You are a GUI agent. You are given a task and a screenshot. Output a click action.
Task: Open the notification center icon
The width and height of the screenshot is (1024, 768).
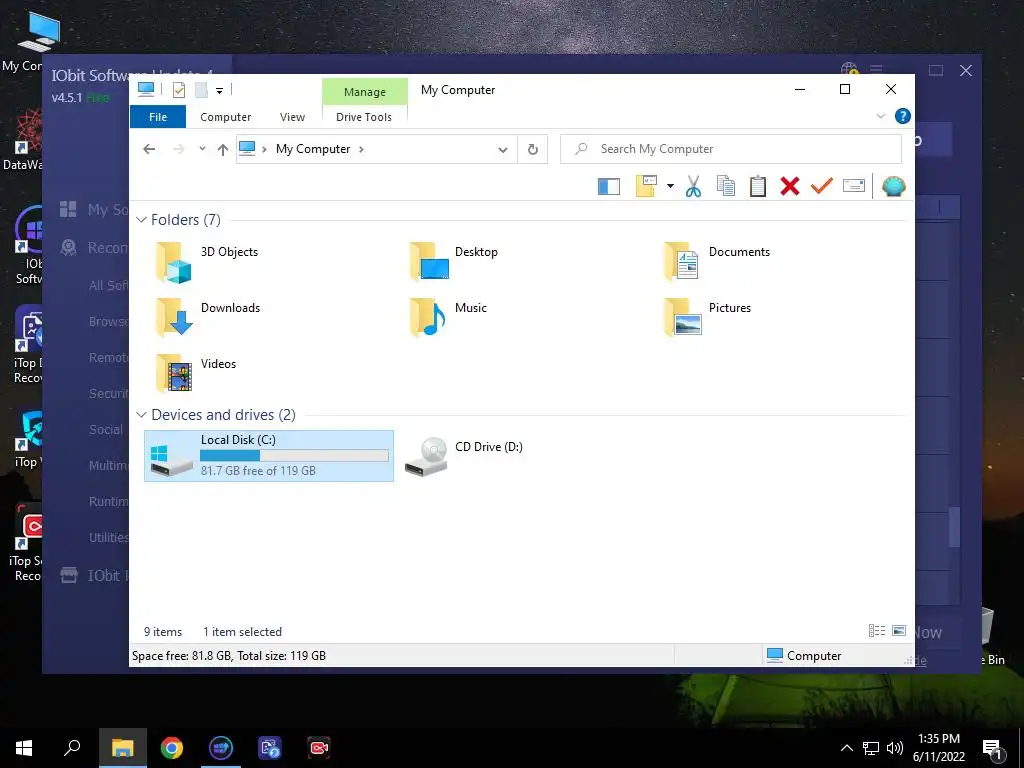[x=992, y=750]
